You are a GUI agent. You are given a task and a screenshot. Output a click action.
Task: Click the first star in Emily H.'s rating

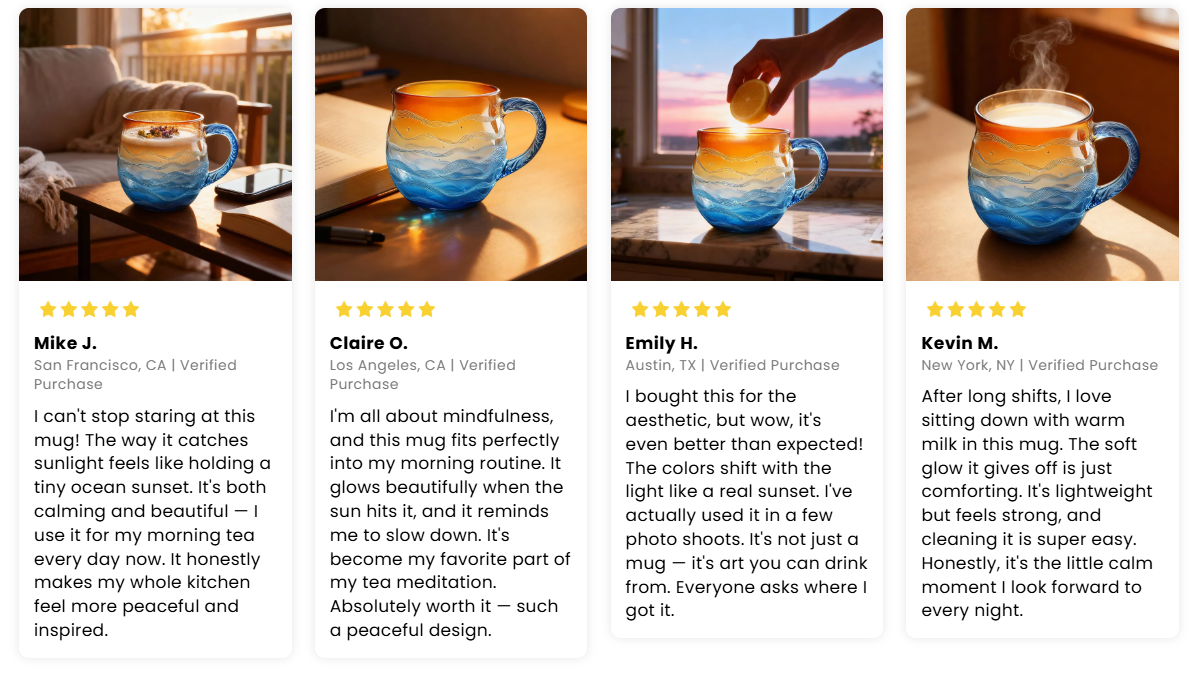click(x=639, y=309)
